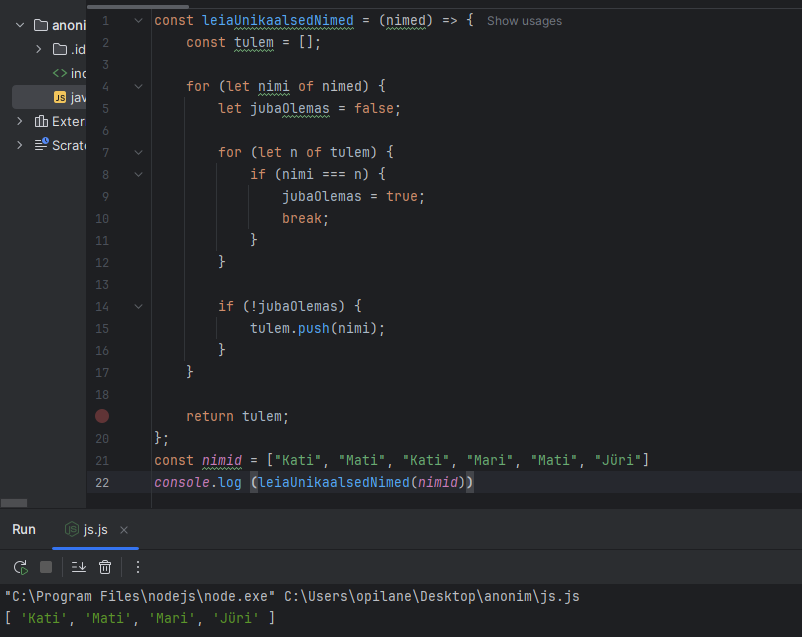
Task: Open the Run toolbar more options menu
Action: click(138, 567)
